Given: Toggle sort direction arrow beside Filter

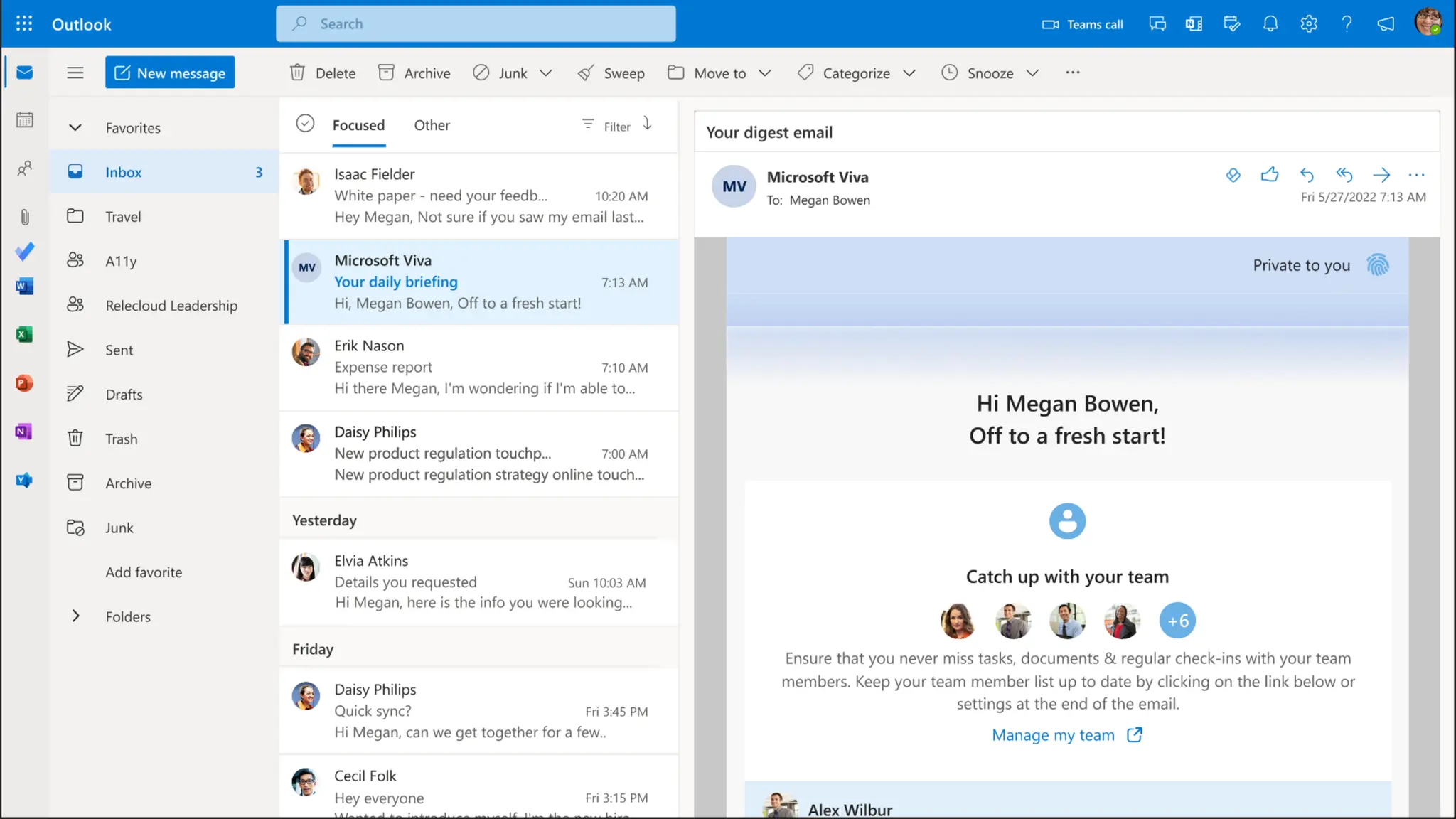Looking at the screenshot, I should 648,124.
